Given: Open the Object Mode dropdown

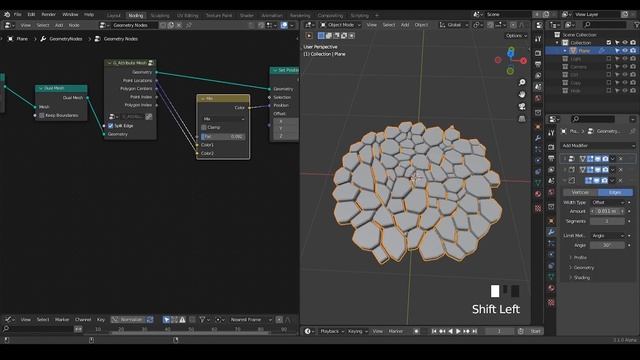Looking at the screenshot, I should [340, 25].
